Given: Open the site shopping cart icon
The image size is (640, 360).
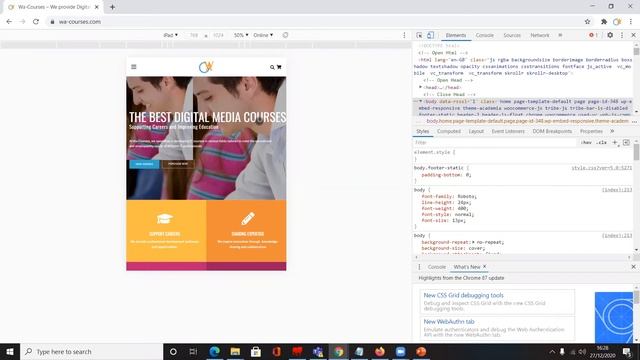Looking at the screenshot, I should tap(279, 67).
